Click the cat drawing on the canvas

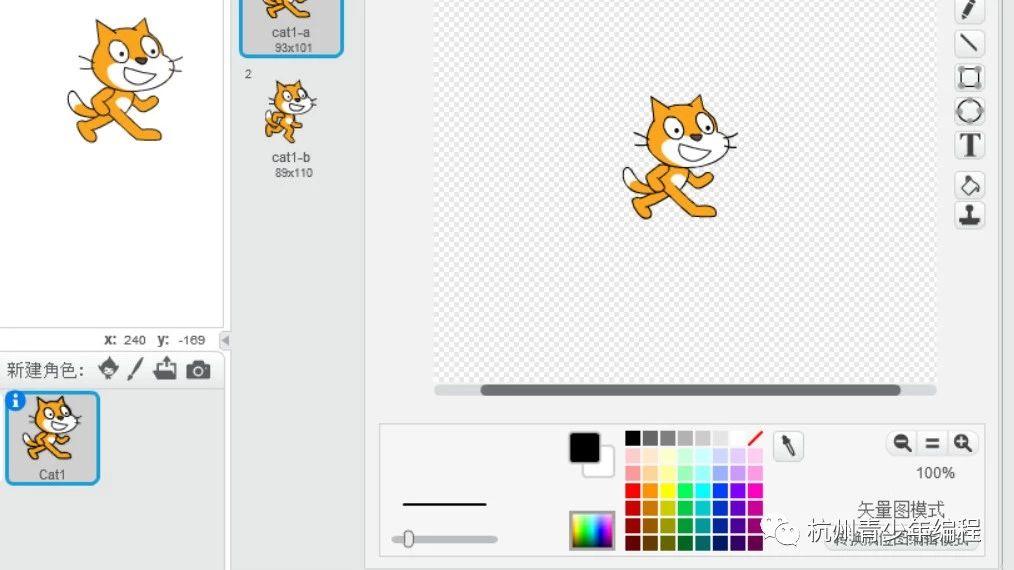pos(679,157)
